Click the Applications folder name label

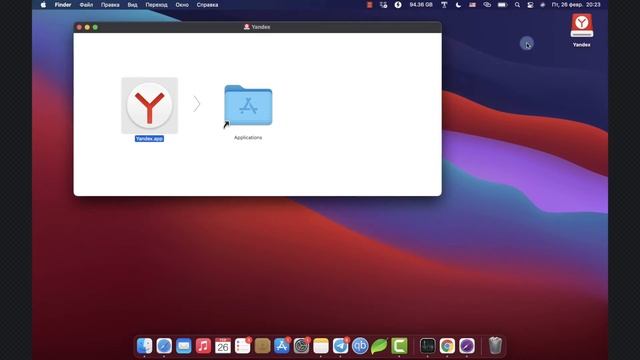coord(248,138)
